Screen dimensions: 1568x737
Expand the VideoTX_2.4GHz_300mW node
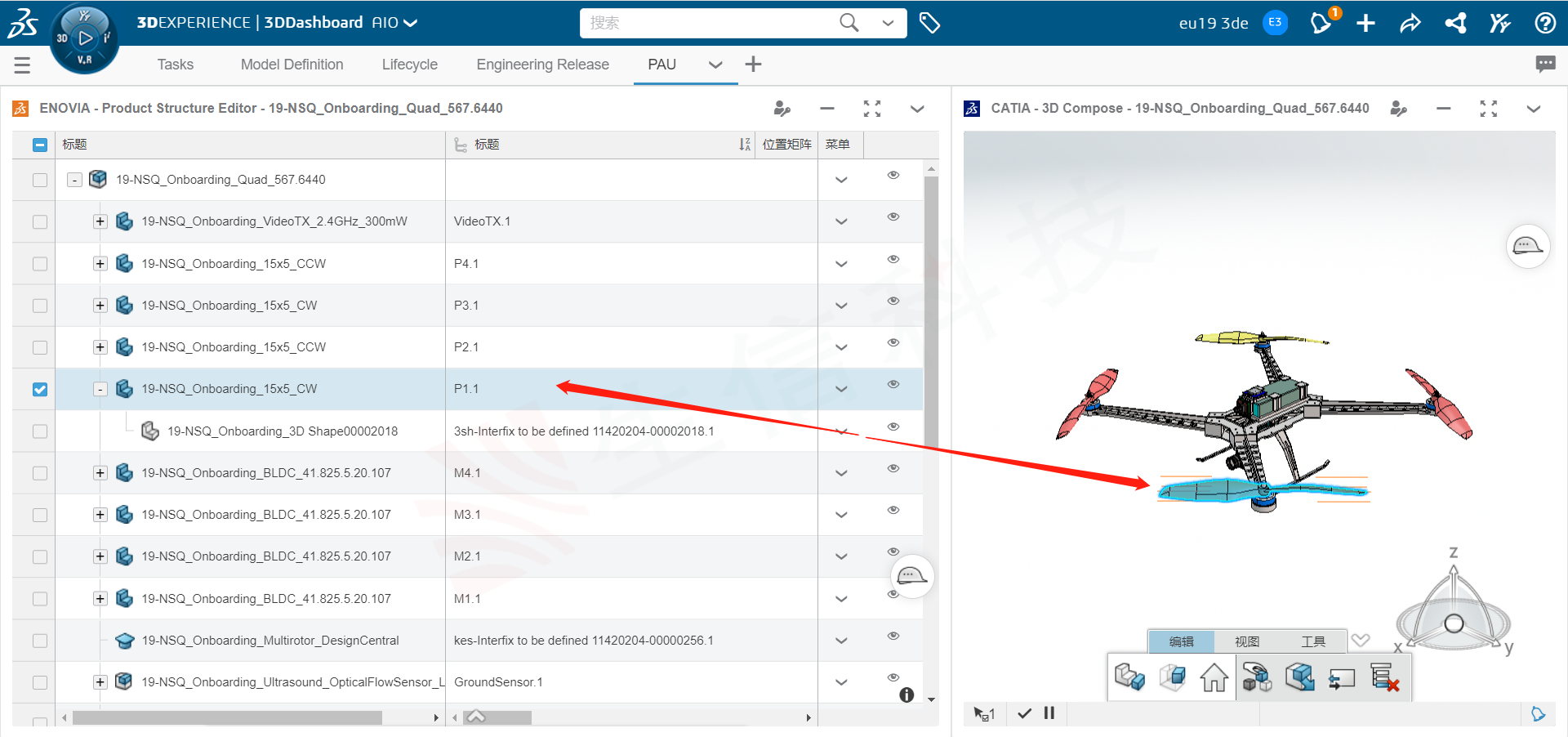coord(100,221)
